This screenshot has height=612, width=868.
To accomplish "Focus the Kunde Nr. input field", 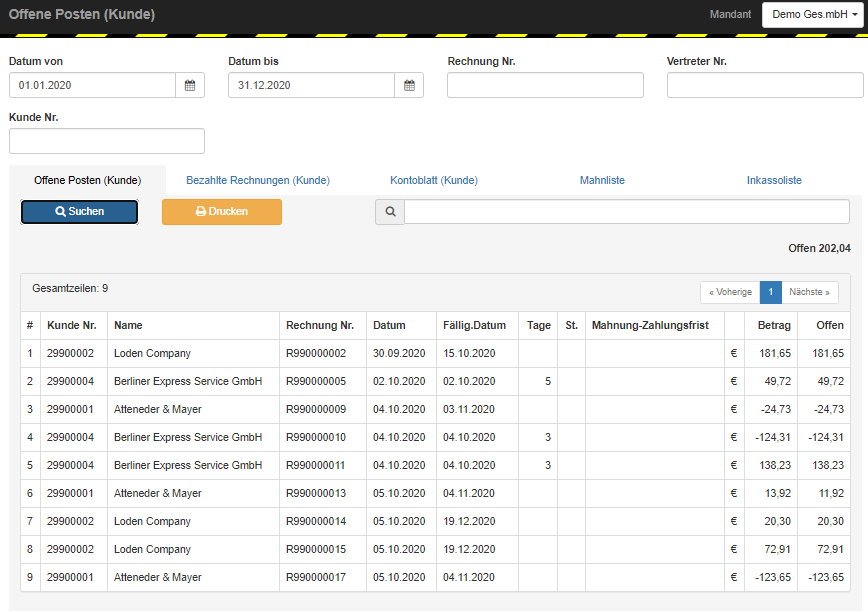I will click(x=107, y=141).
